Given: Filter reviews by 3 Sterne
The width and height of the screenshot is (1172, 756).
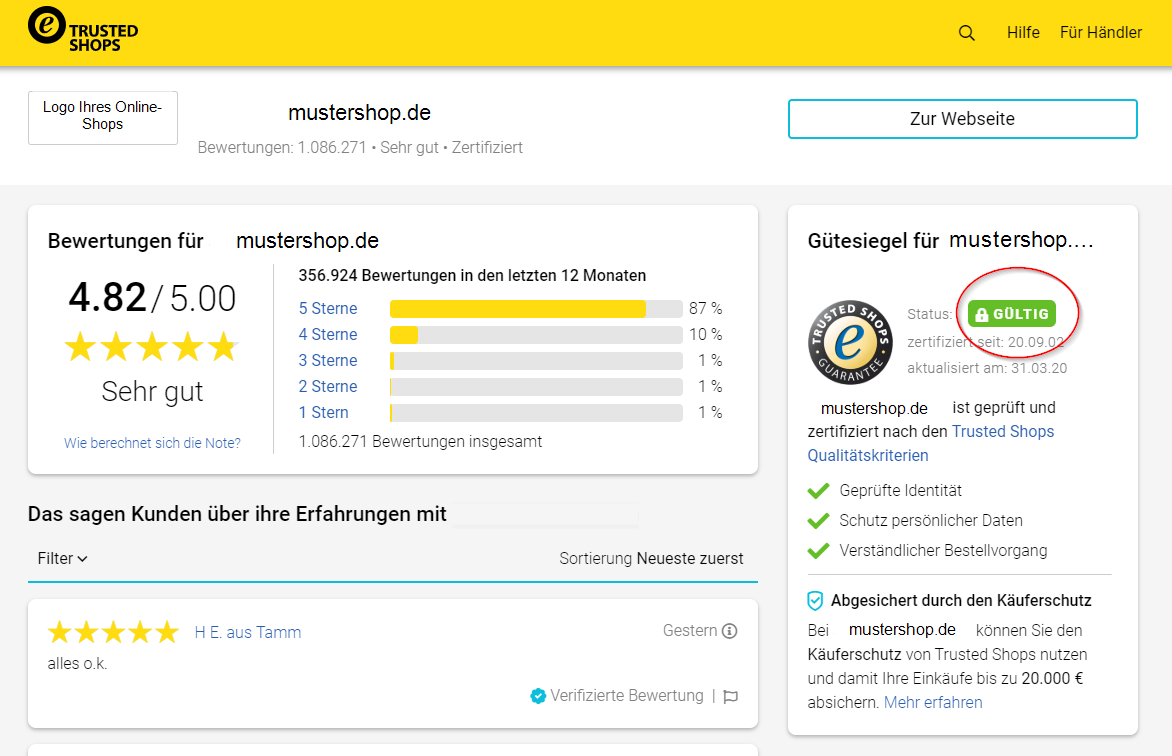Looking at the screenshot, I should coord(327,360).
